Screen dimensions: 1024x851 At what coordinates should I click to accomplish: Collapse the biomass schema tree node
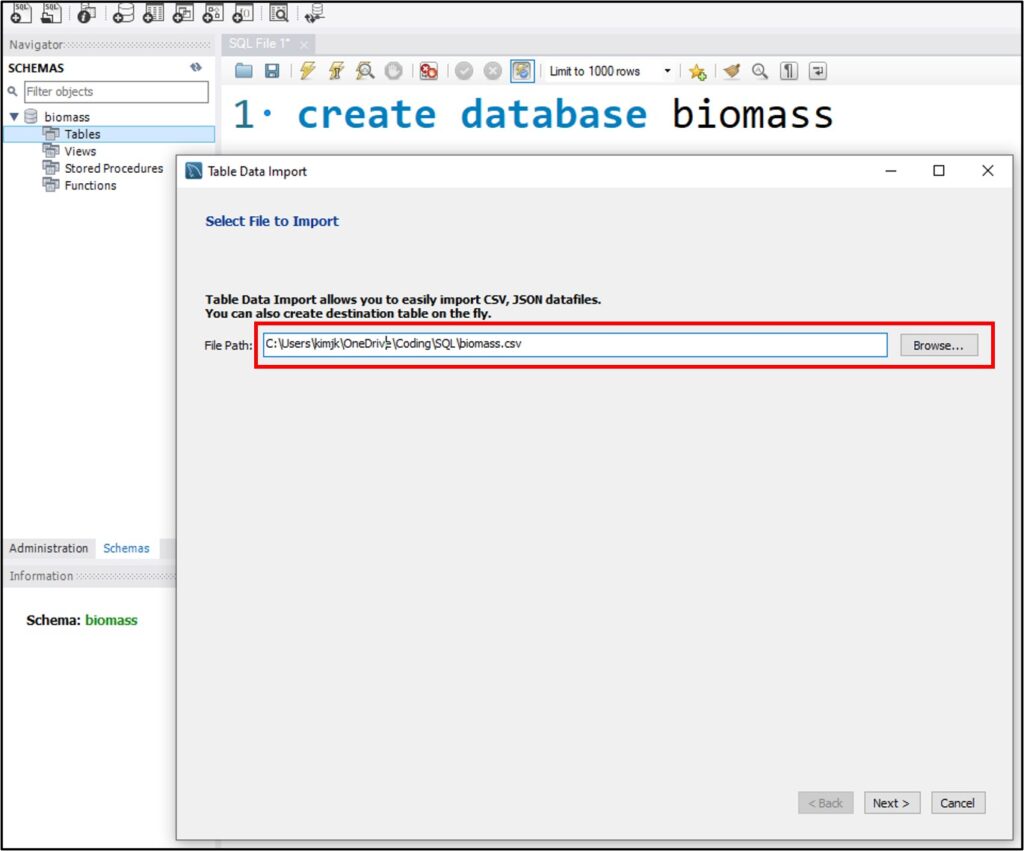coord(14,117)
